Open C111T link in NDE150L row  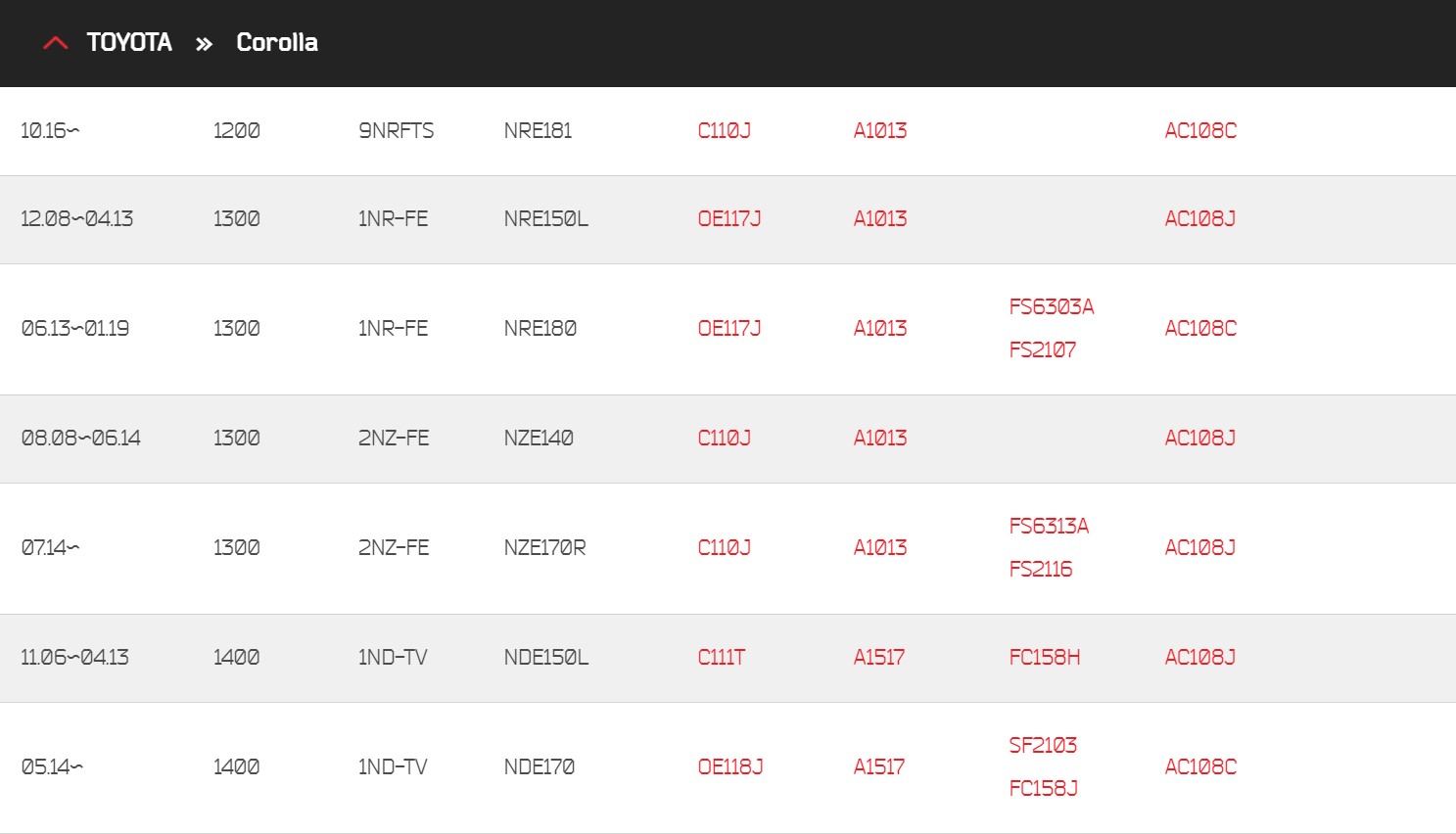pos(721,658)
